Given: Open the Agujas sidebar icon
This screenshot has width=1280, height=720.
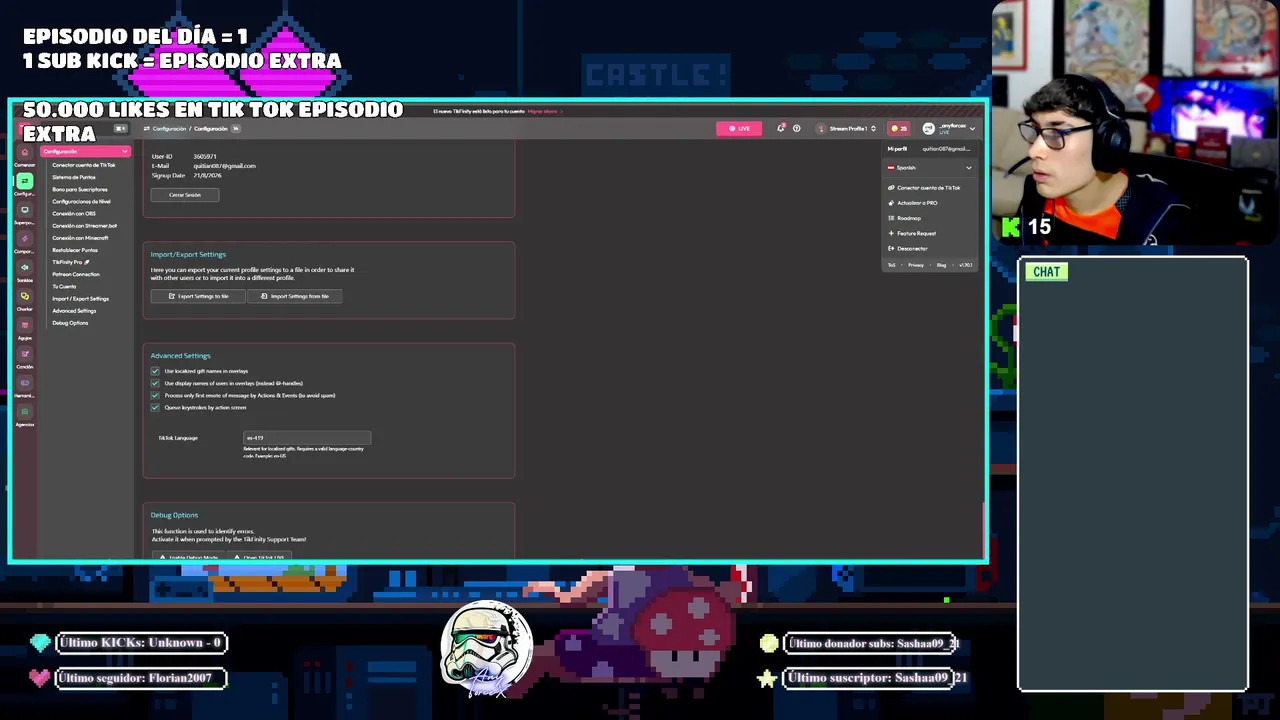Looking at the screenshot, I should click(x=25, y=325).
